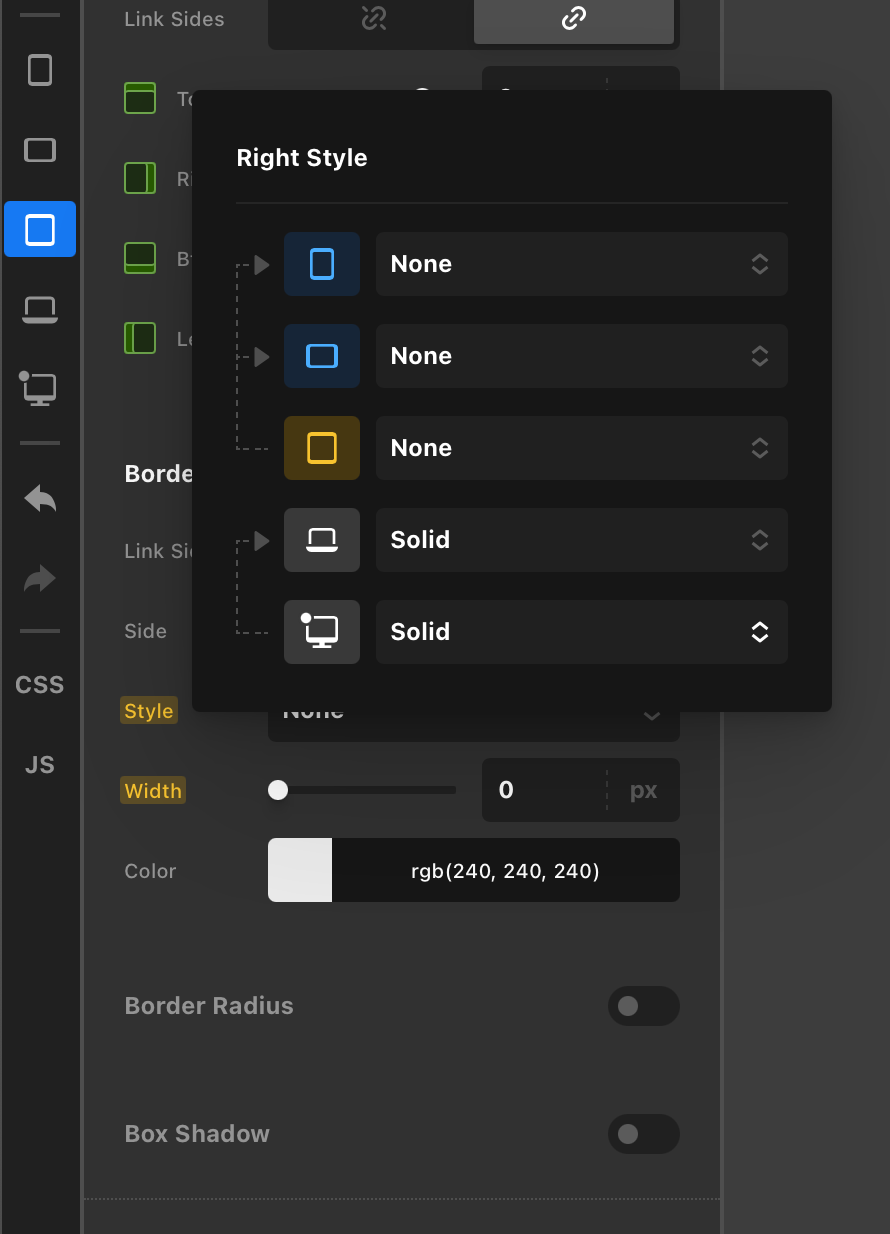
Task: Select the desktop breakpoint in sidebar
Action: click(x=40, y=388)
